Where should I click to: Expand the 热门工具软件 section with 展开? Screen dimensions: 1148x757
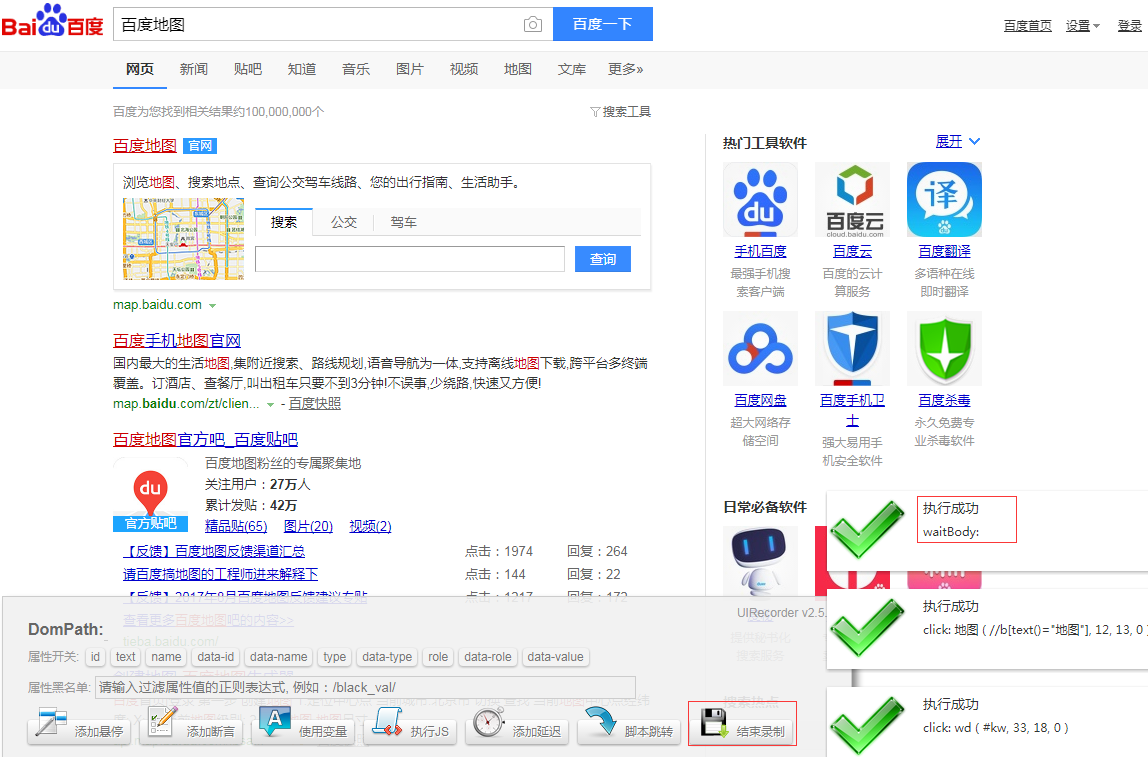958,141
